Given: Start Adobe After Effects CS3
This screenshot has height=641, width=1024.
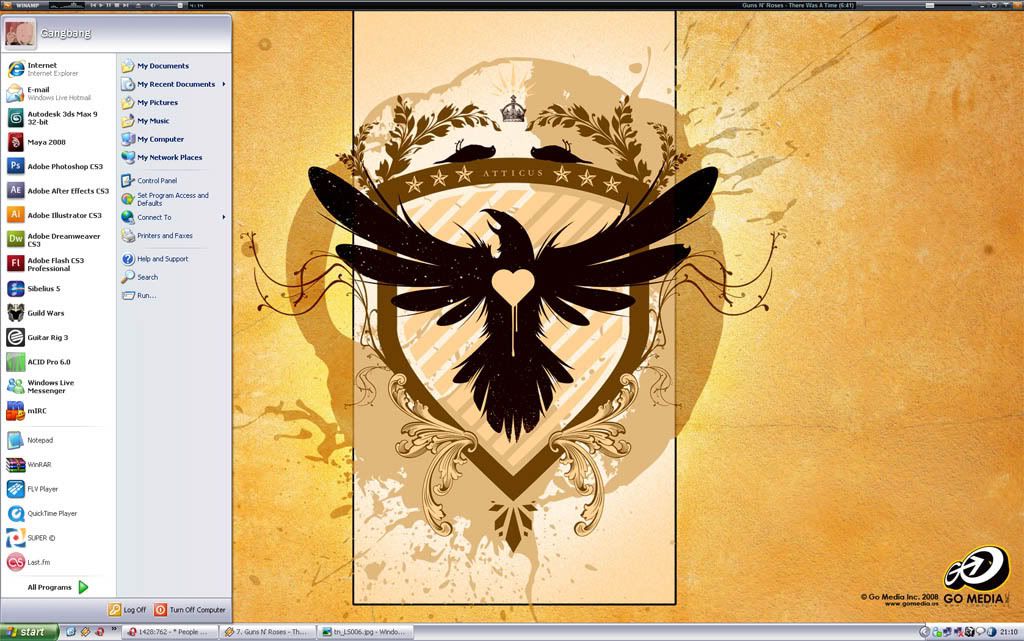Looking at the screenshot, I should coord(57,191).
